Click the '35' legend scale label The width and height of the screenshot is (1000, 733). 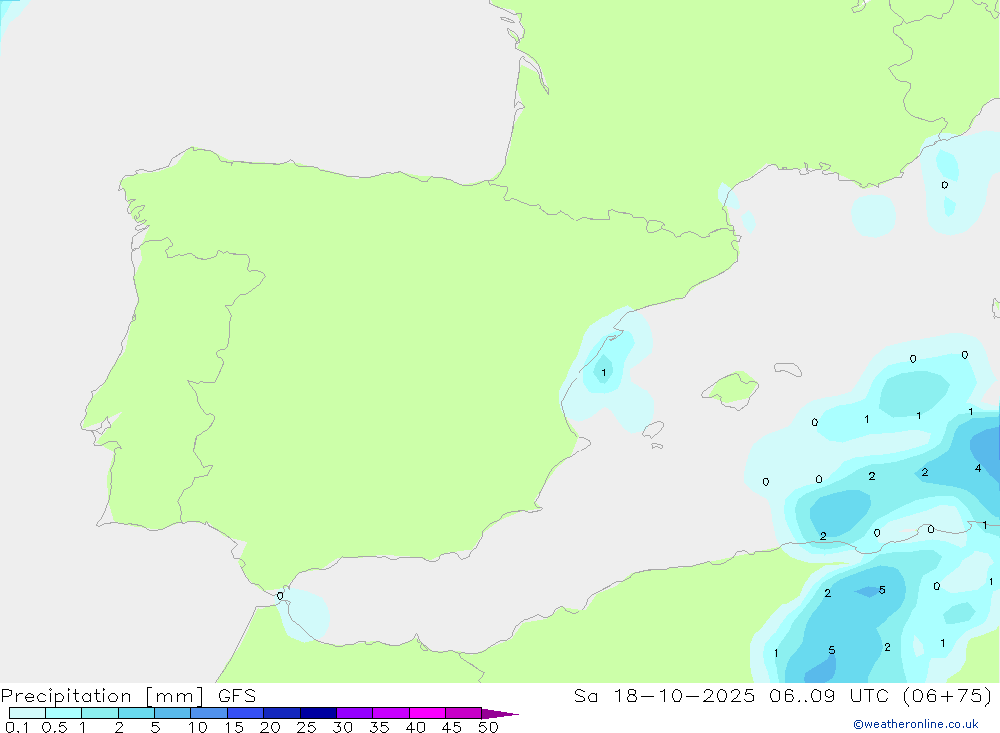(379, 727)
